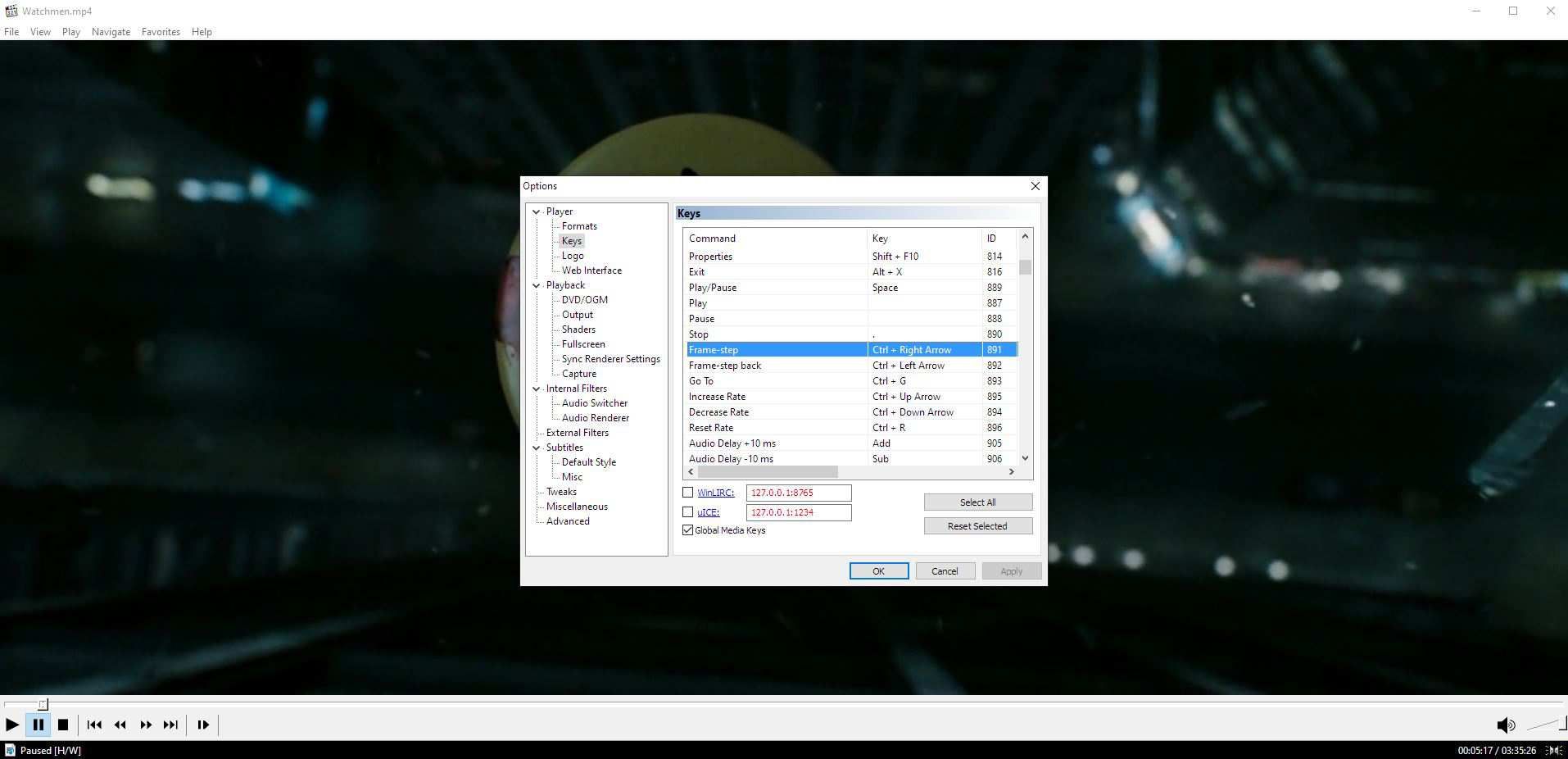Select Audio Switcher in the options tree
The image size is (1568, 759).
pyautogui.click(x=595, y=403)
